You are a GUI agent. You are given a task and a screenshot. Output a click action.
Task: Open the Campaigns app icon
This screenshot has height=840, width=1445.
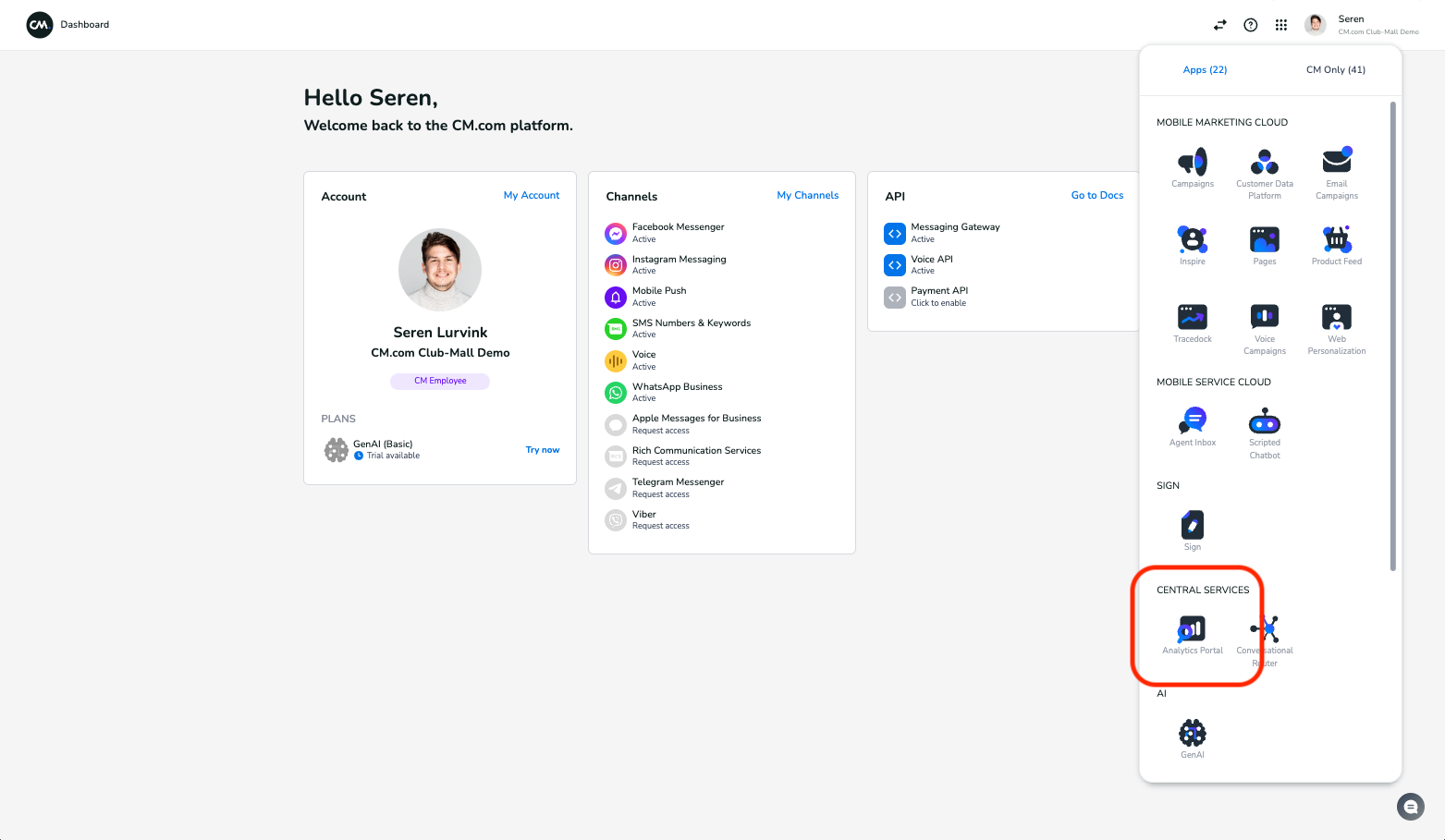pos(1192,163)
